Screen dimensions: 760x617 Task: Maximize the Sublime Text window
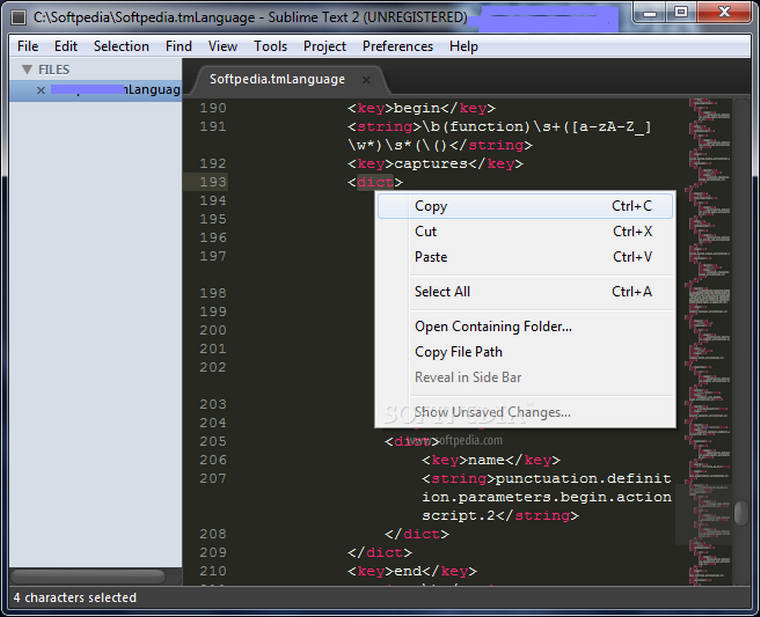pos(681,13)
